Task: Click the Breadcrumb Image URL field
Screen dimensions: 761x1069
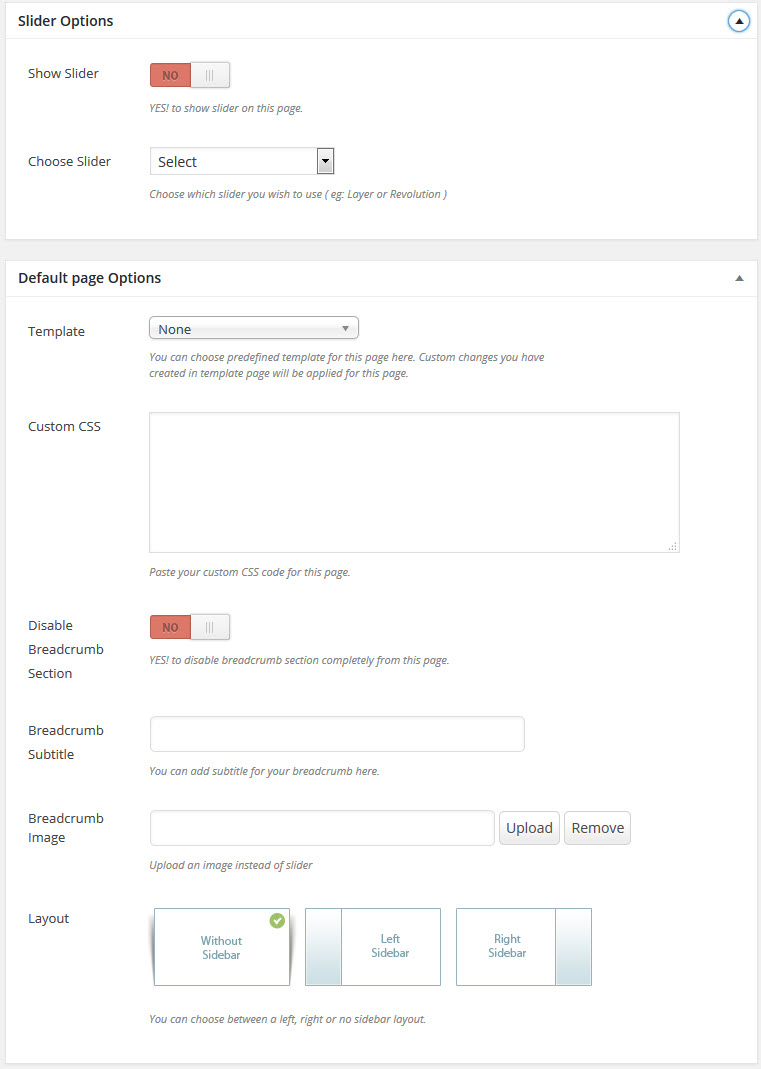Action: click(x=322, y=828)
